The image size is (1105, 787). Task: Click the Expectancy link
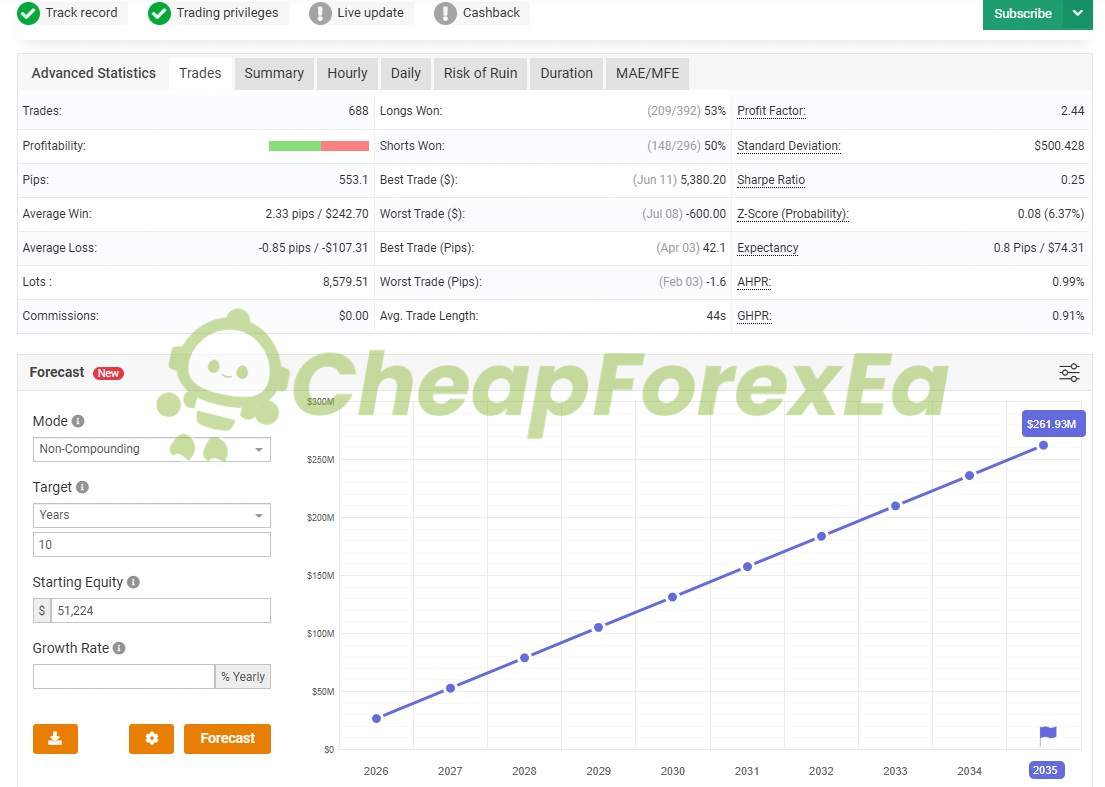(x=767, y=247)
